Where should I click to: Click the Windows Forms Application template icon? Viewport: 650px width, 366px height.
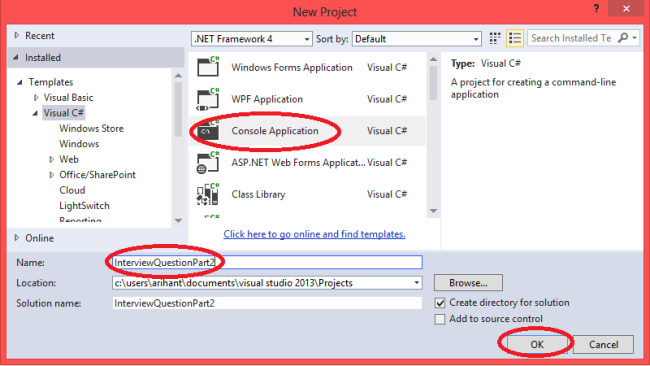(208, 66)
